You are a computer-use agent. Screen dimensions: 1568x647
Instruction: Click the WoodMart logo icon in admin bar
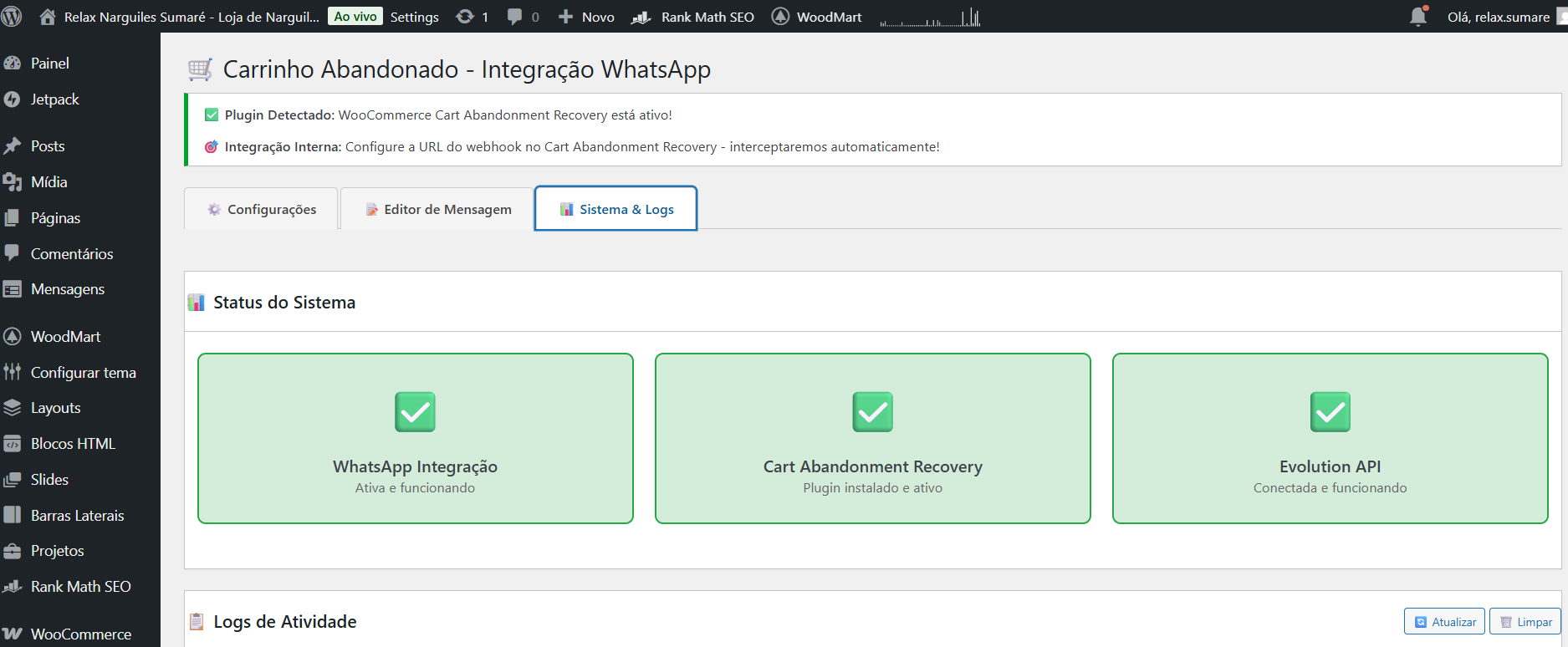point(780,17)
